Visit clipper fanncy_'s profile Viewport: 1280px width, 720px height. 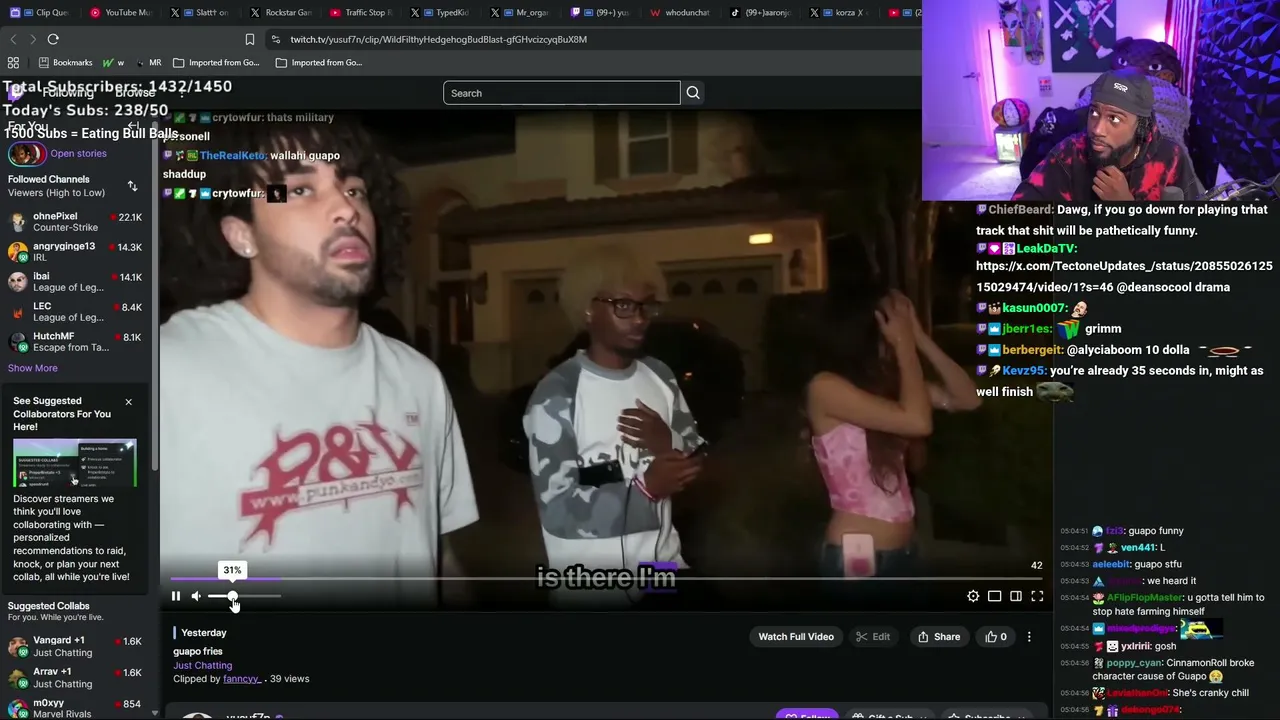click(x=241, y=679)
